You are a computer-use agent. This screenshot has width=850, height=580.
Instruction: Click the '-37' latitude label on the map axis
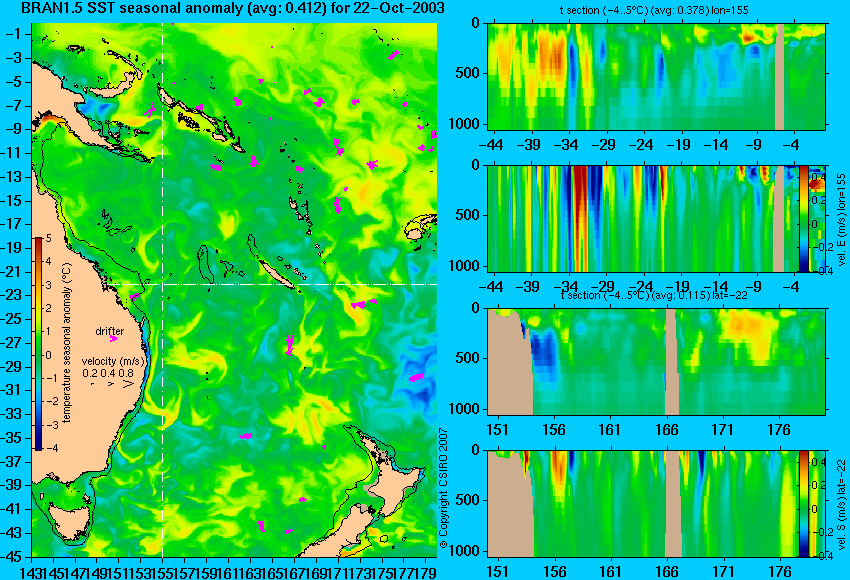[x=13, y=462]
